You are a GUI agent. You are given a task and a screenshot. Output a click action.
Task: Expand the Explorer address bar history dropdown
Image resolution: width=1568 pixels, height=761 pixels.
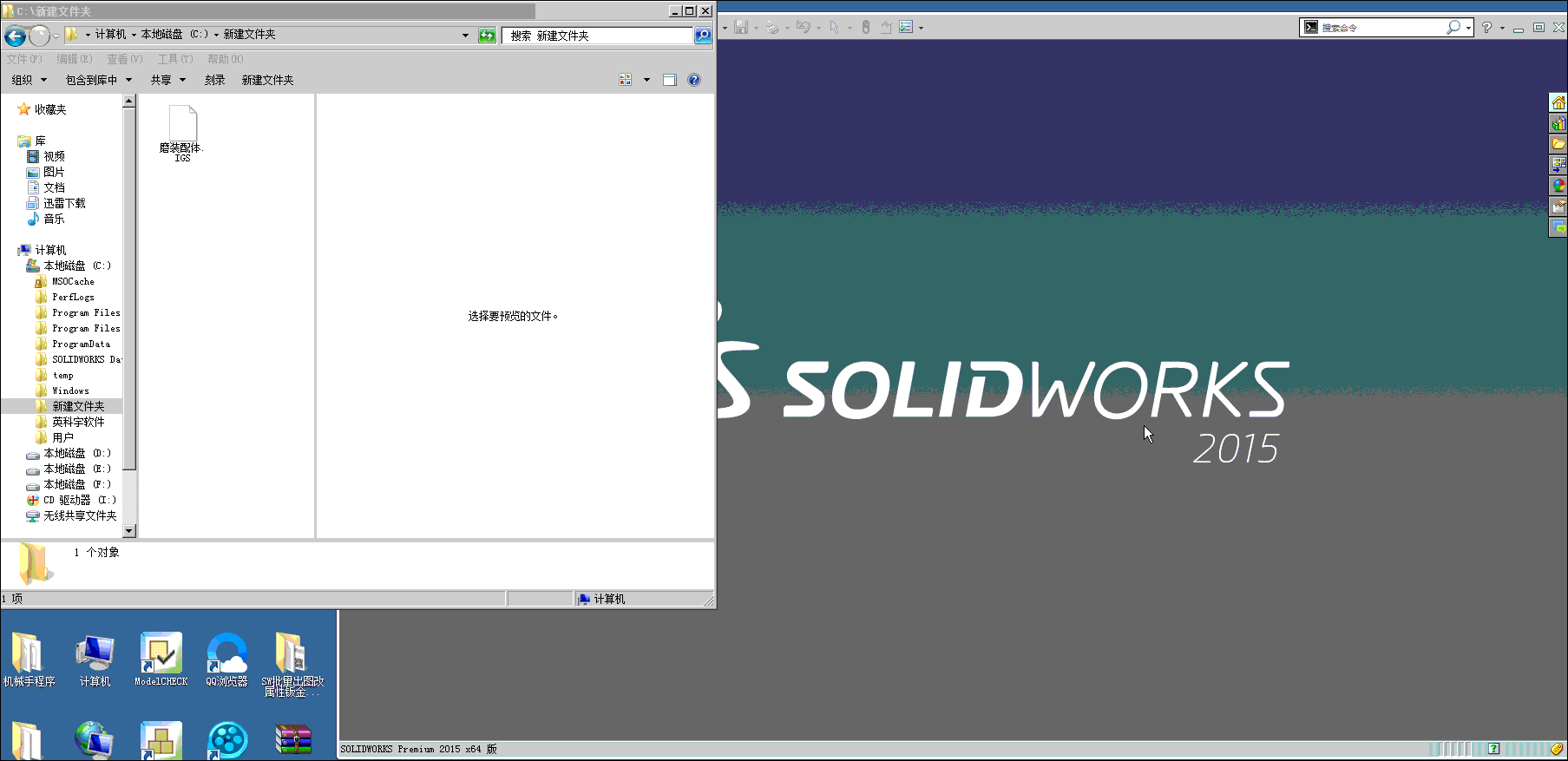click(x=465, y=36)
